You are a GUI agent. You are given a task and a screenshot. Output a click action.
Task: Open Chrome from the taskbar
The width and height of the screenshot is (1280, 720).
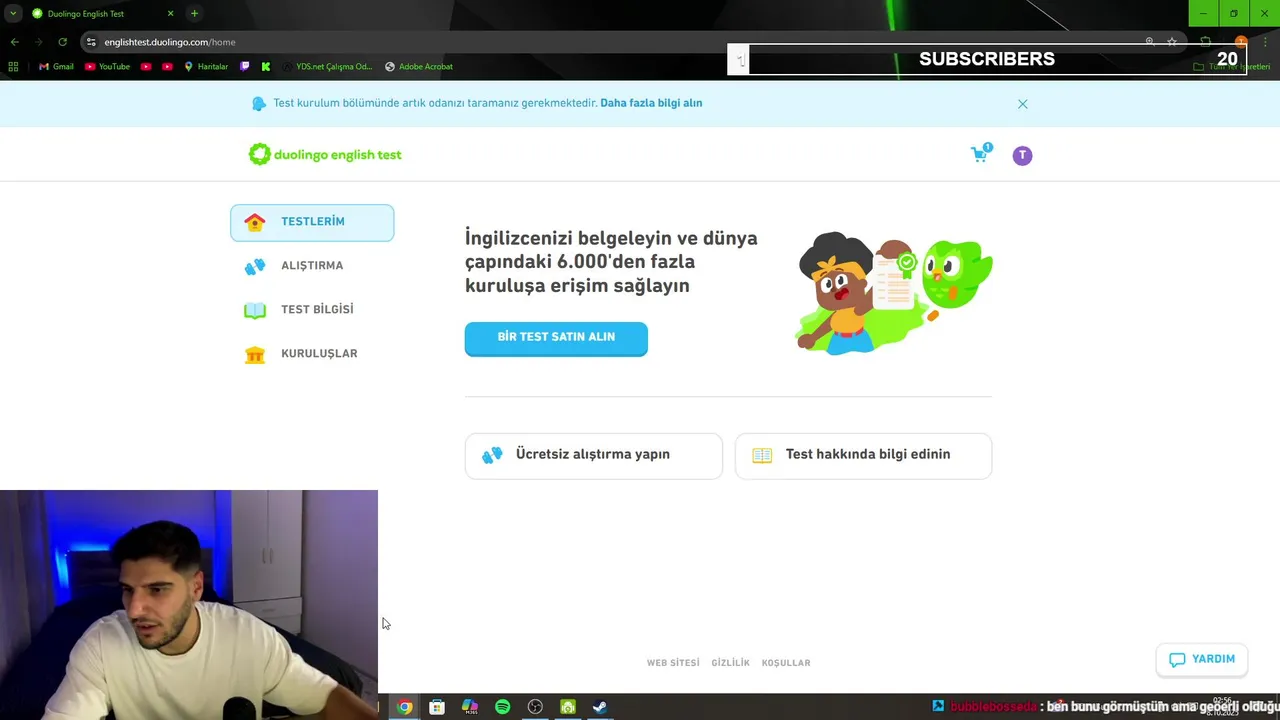404,707
